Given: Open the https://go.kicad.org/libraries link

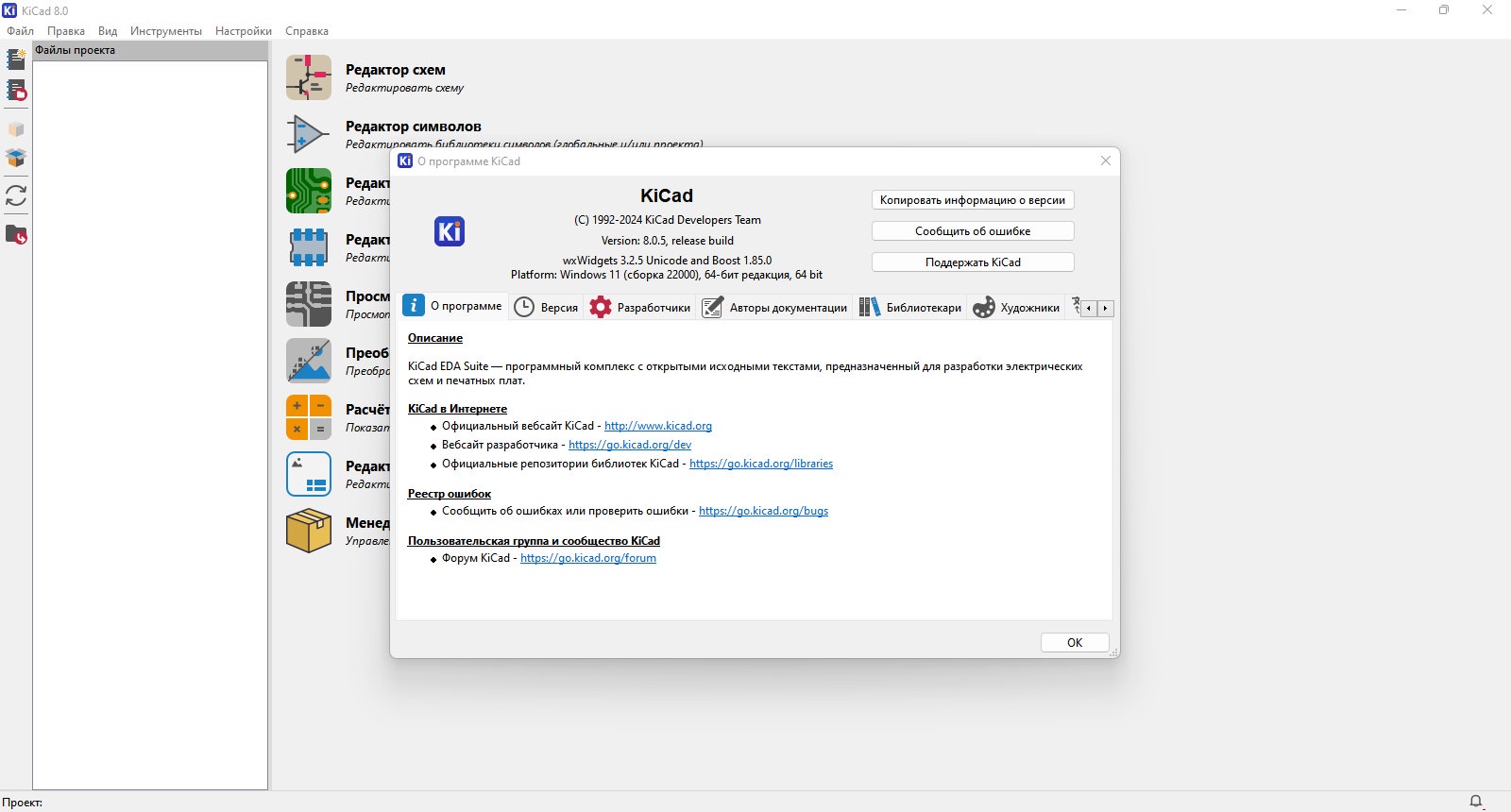Looking at the screenshot, I should coord(761,464).
